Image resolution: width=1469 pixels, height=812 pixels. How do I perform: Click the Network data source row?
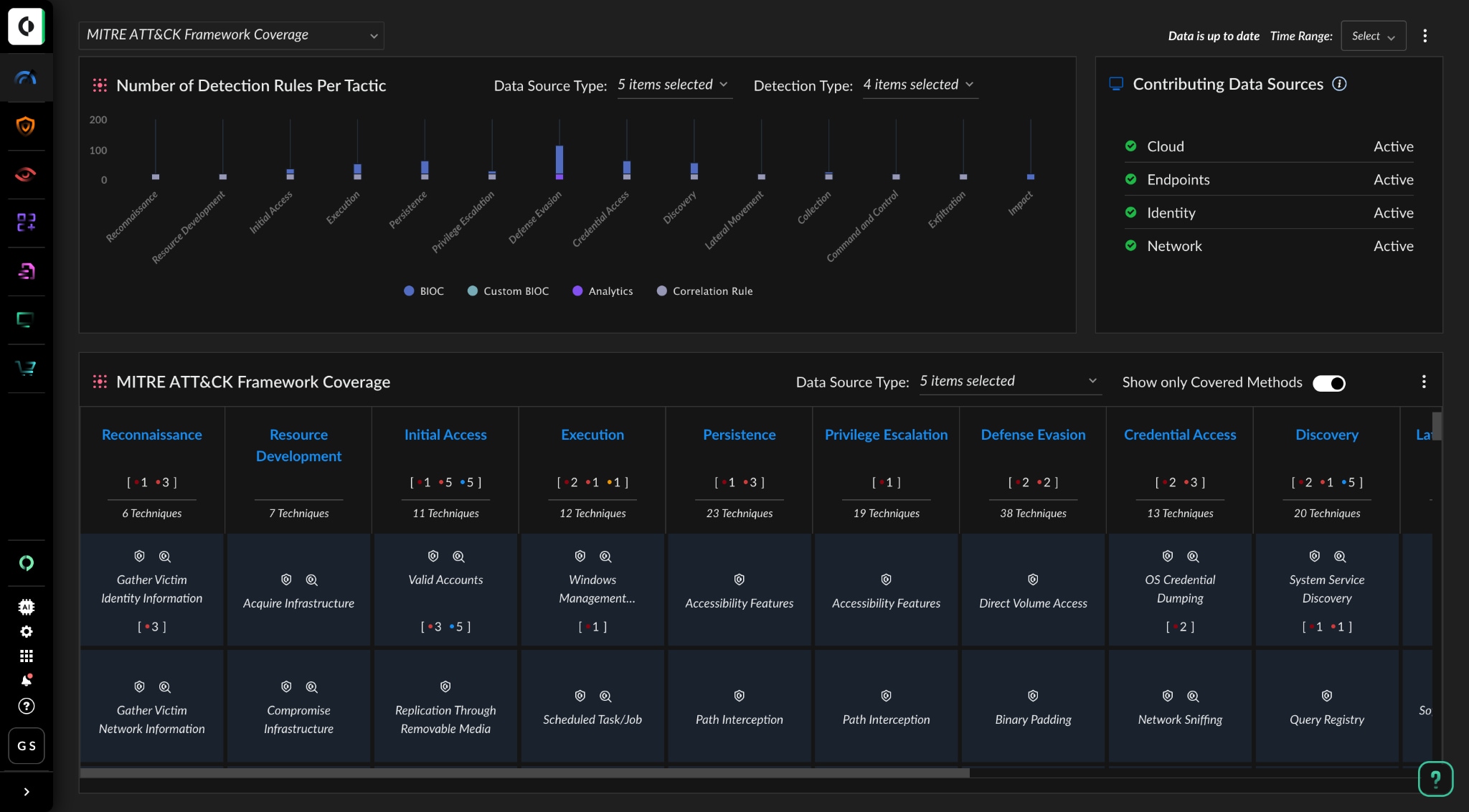coord(1269,246)
